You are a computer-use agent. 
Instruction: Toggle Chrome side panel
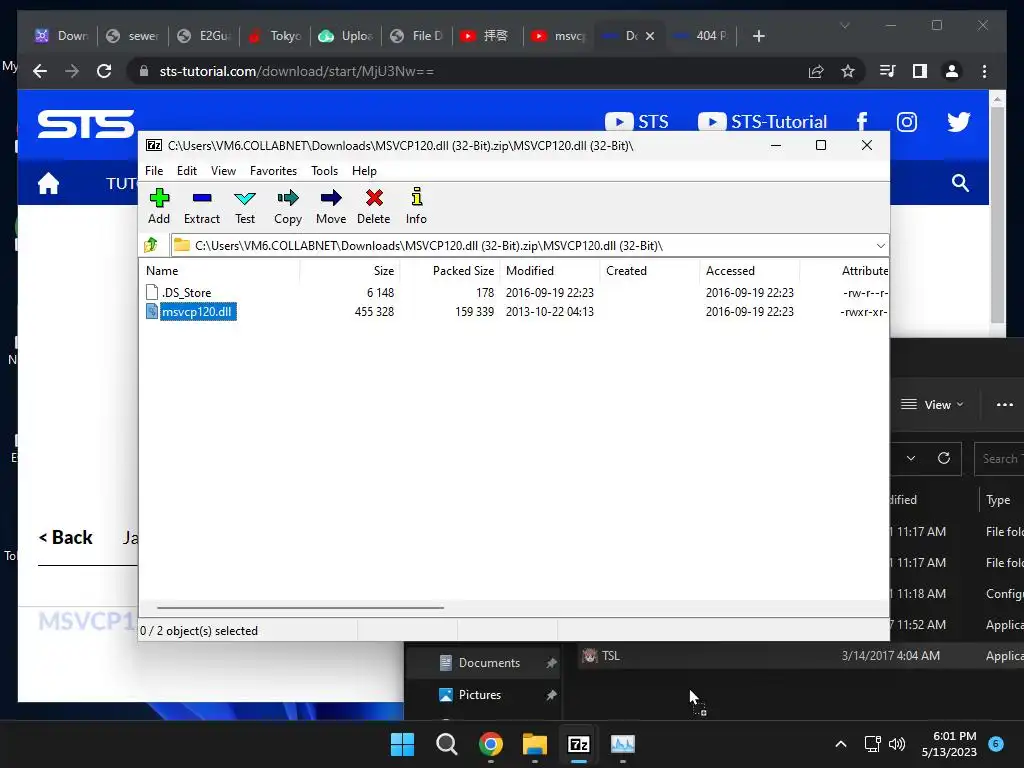[920, 71]
